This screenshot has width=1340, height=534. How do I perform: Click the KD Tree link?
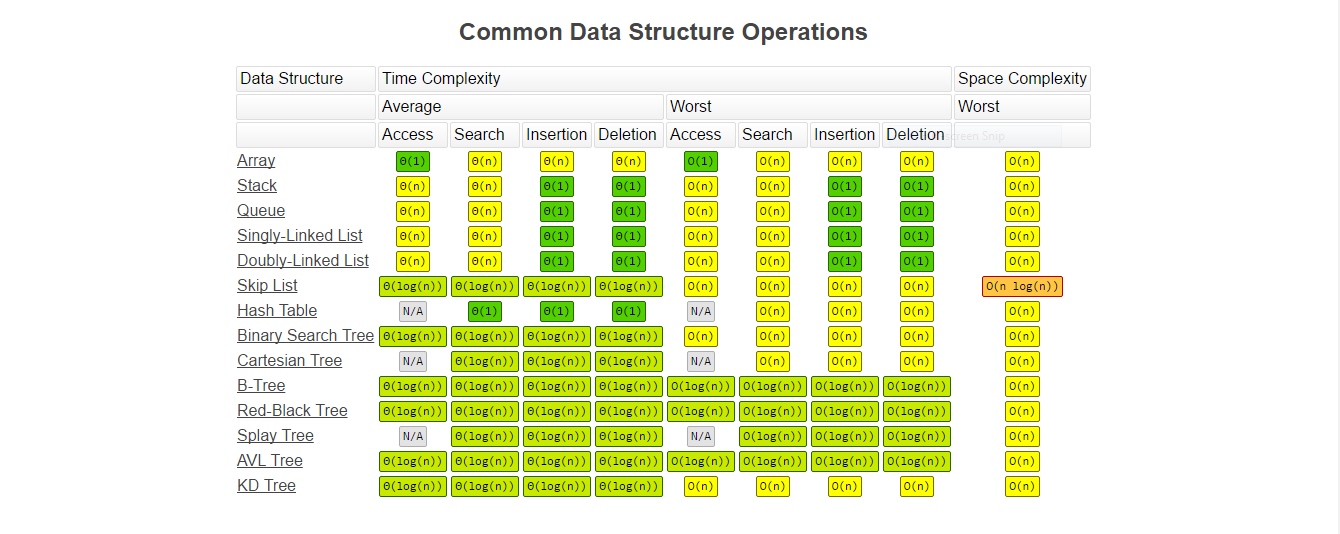[x=266, y=486]
